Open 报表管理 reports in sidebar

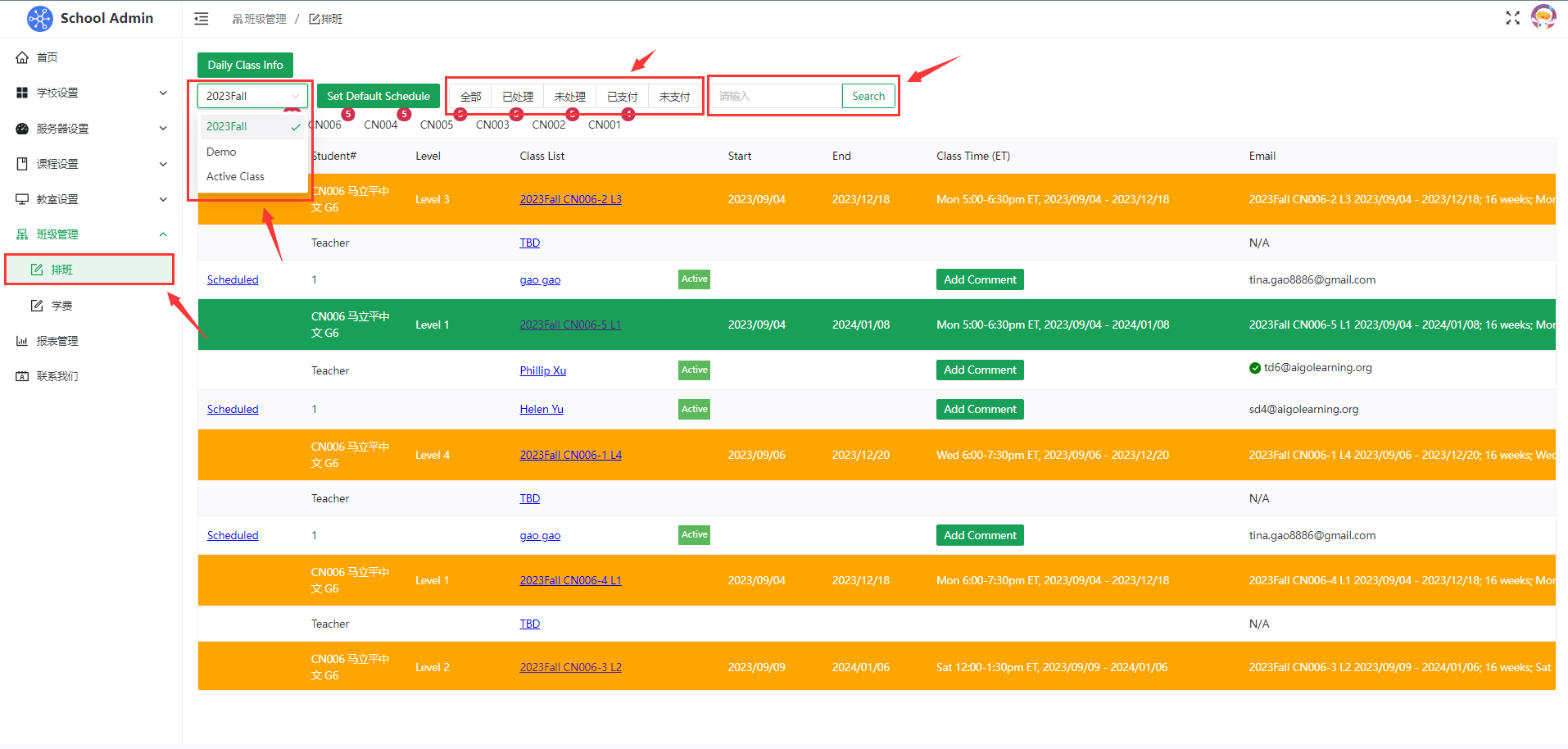pyautogui.click(x=57, y=341)
